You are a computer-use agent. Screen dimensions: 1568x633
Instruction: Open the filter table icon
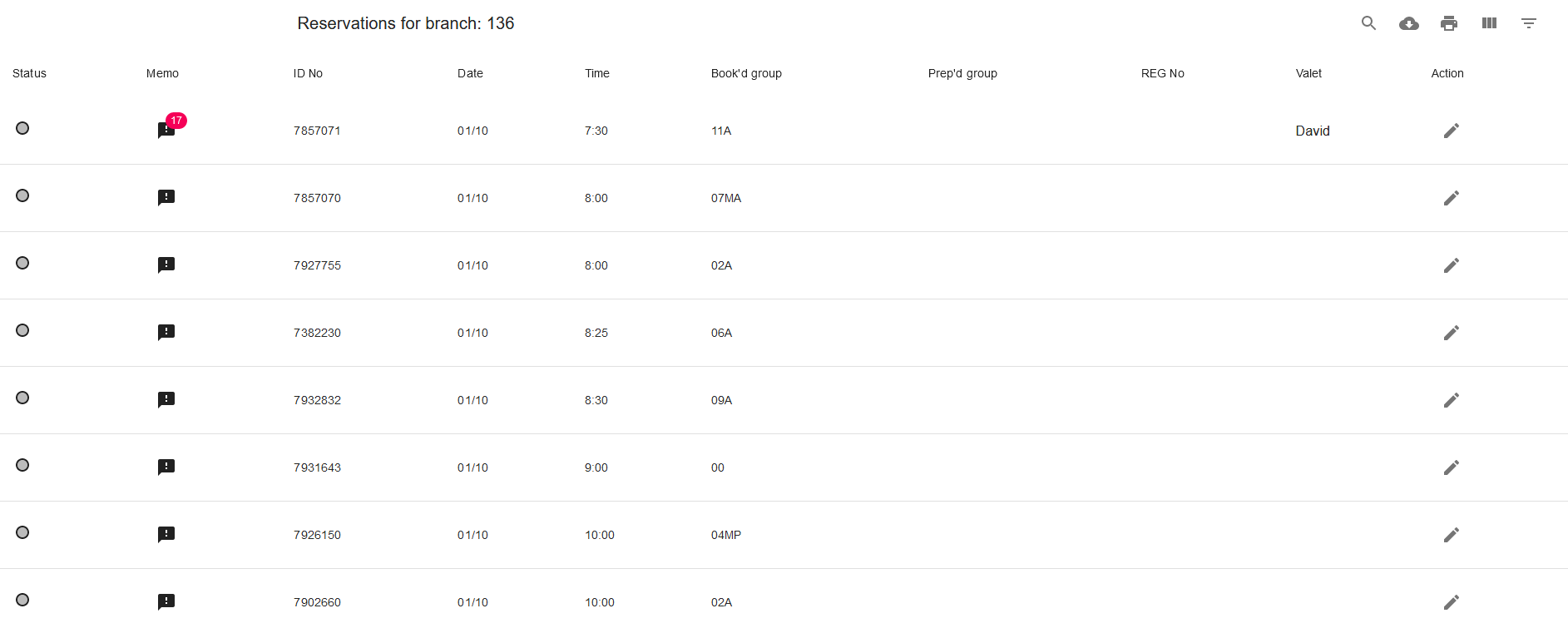click(1528, 23)
